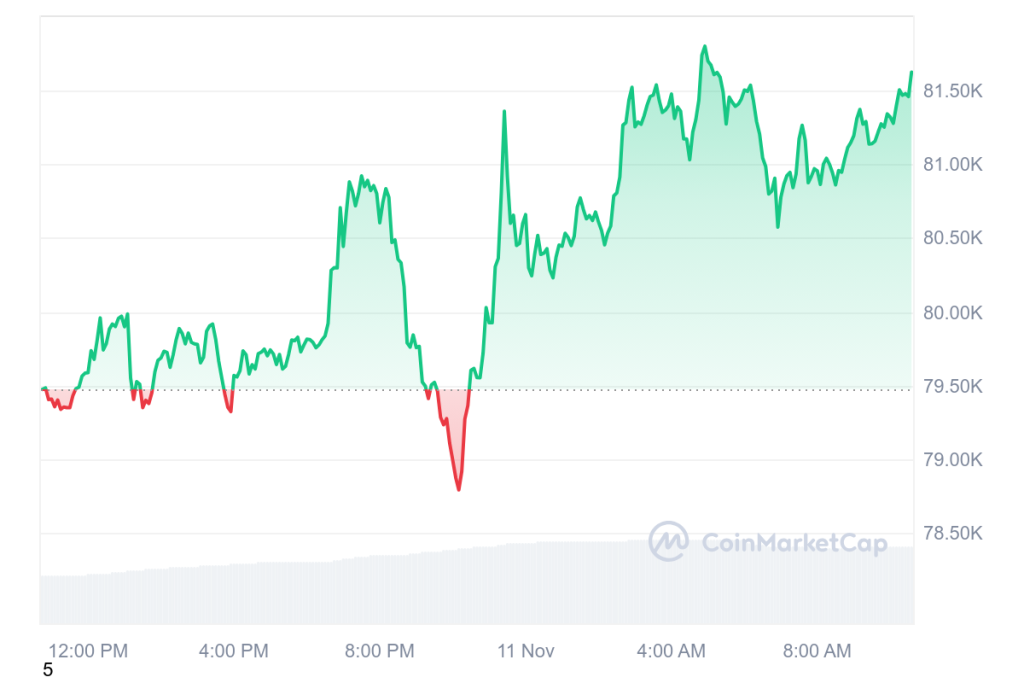Viewport: 1024px width, 683px height.
Task: Click the tall green spike before 11 Nov
Action: click(x=504, y=112)
